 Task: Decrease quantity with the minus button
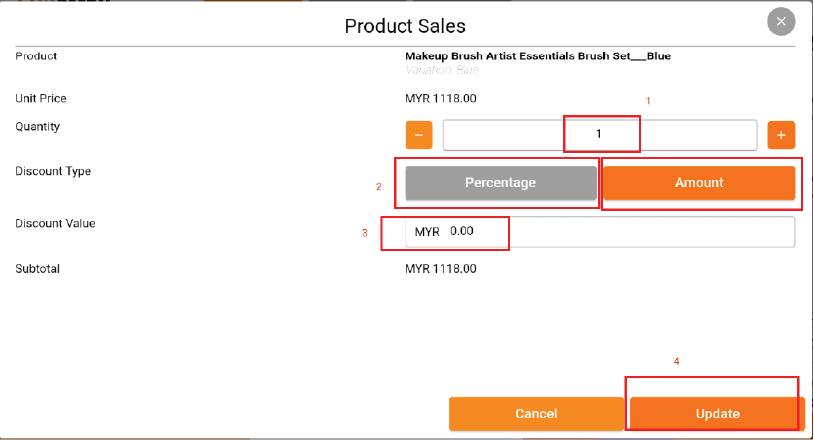pyautogui.click(x=419, y=135)
